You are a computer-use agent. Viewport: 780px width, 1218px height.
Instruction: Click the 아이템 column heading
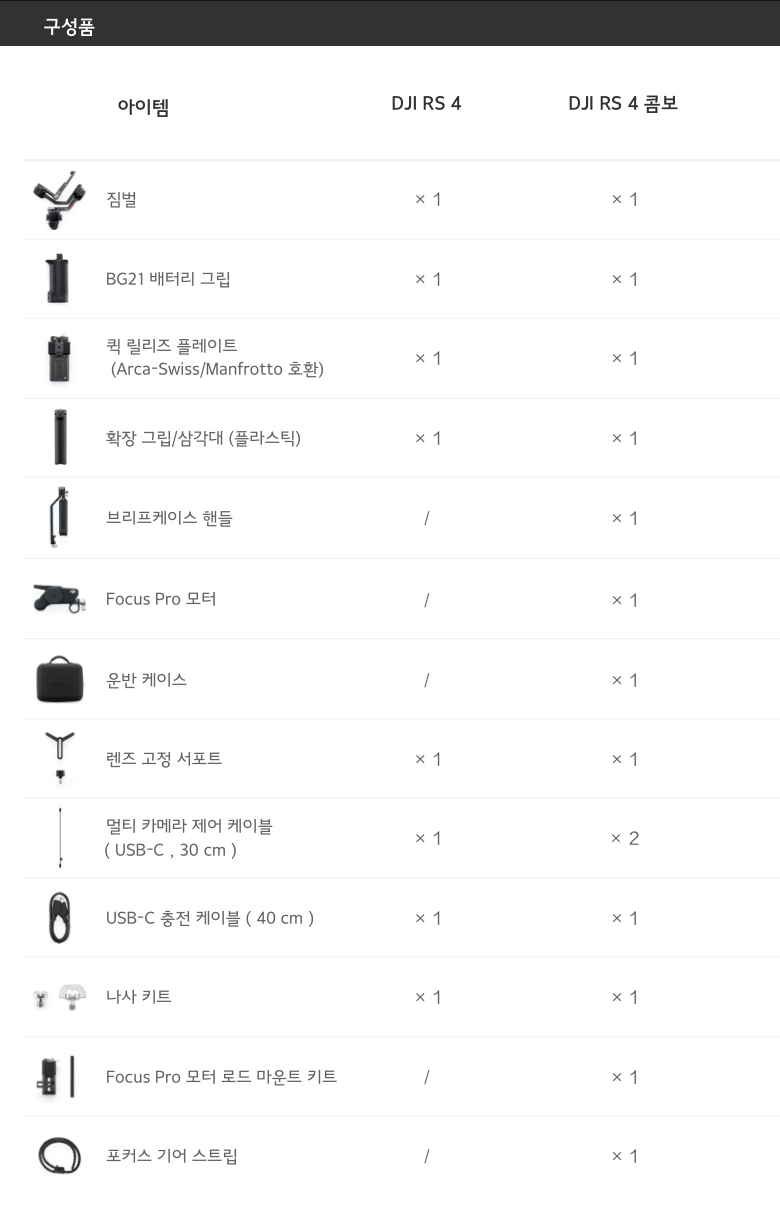(143, 107)
